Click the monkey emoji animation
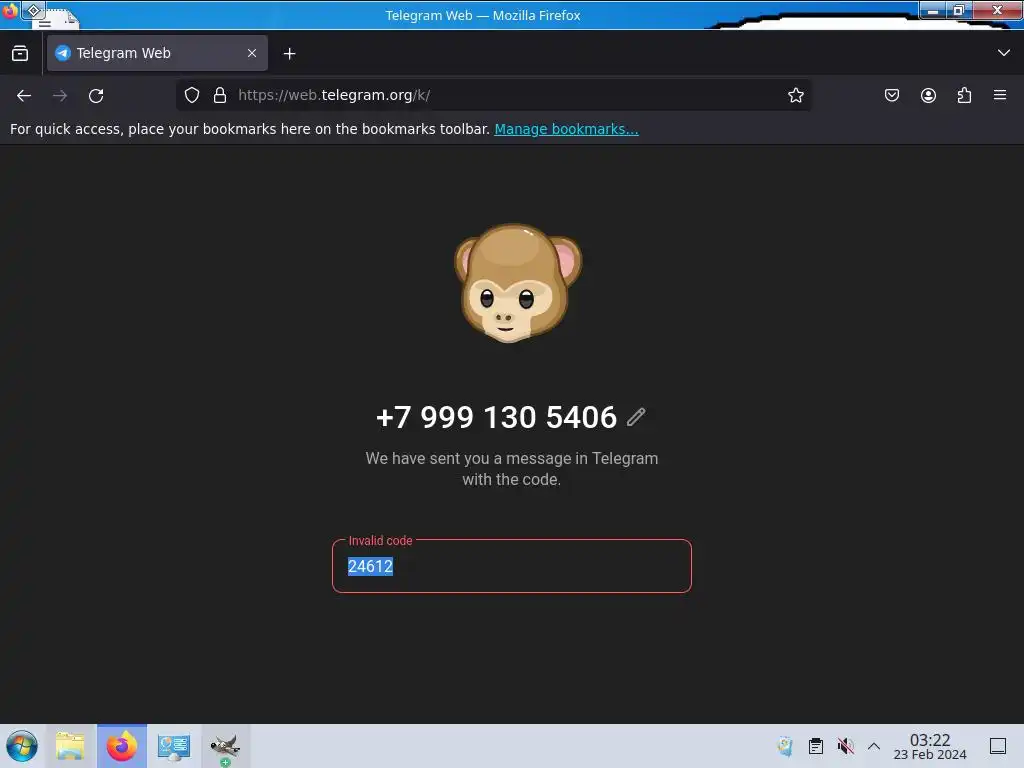The height and width of the screenshot is (768, 1024). tap(518, 283)
